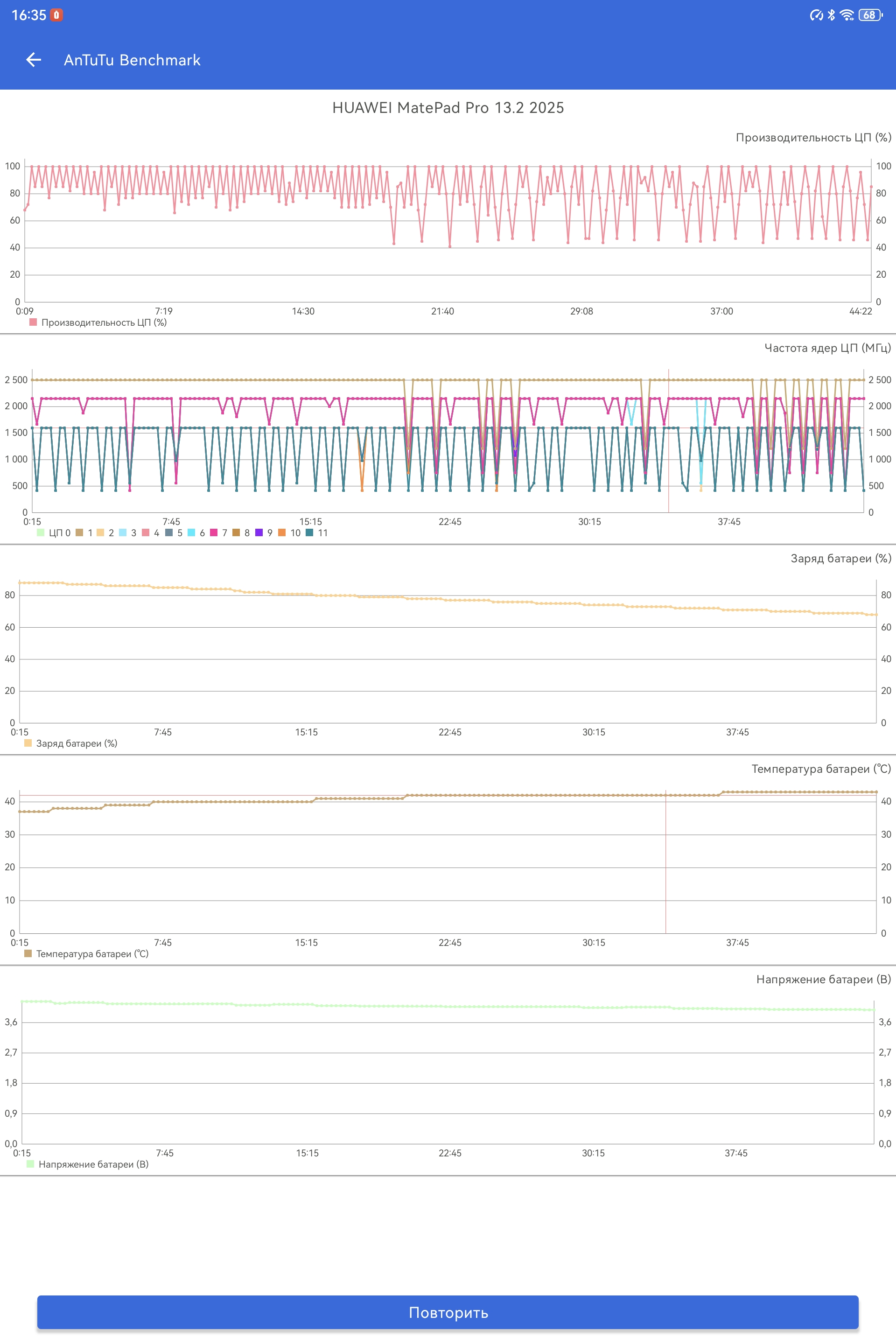Viewport: 896px width, 1344px height.
Task: Tap pink Производительность ЦП legend swatch
Action: pyautogui.click(x=33, y=322)
